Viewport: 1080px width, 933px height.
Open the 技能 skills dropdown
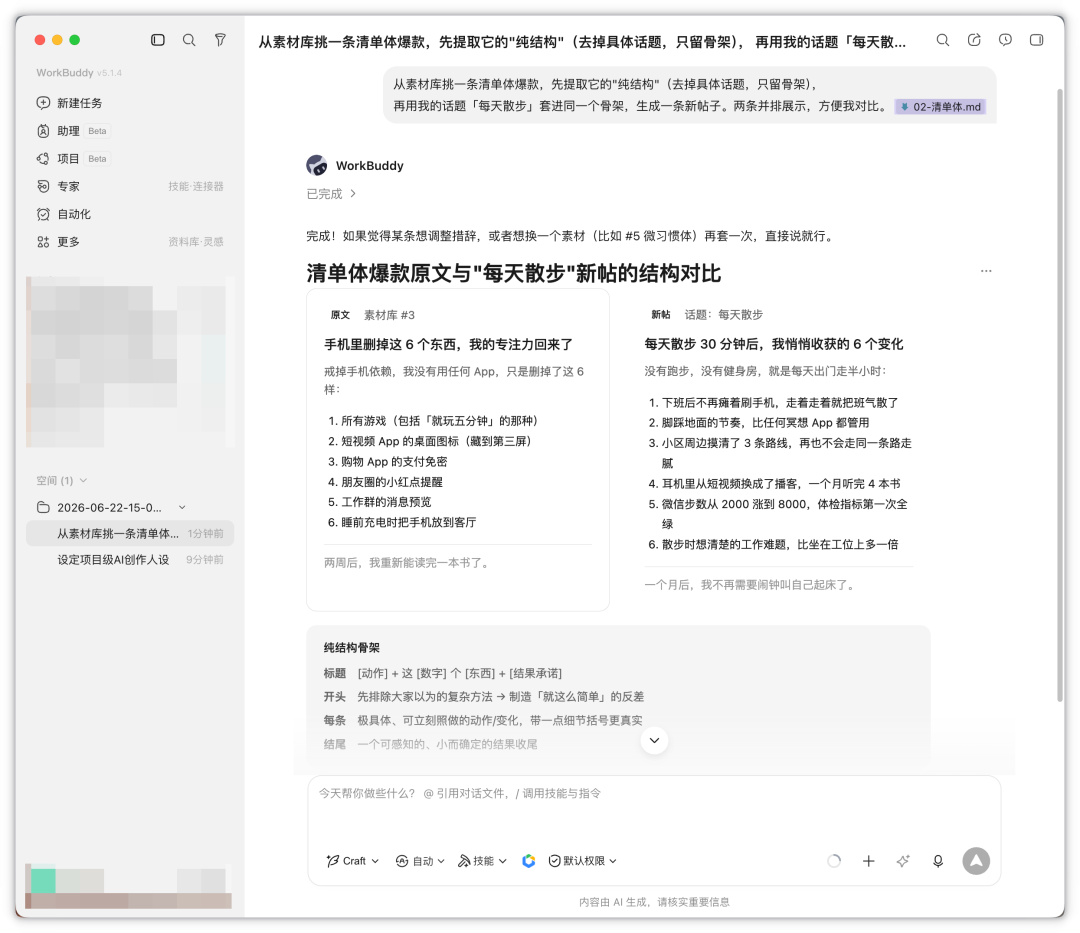coord(482,861)
